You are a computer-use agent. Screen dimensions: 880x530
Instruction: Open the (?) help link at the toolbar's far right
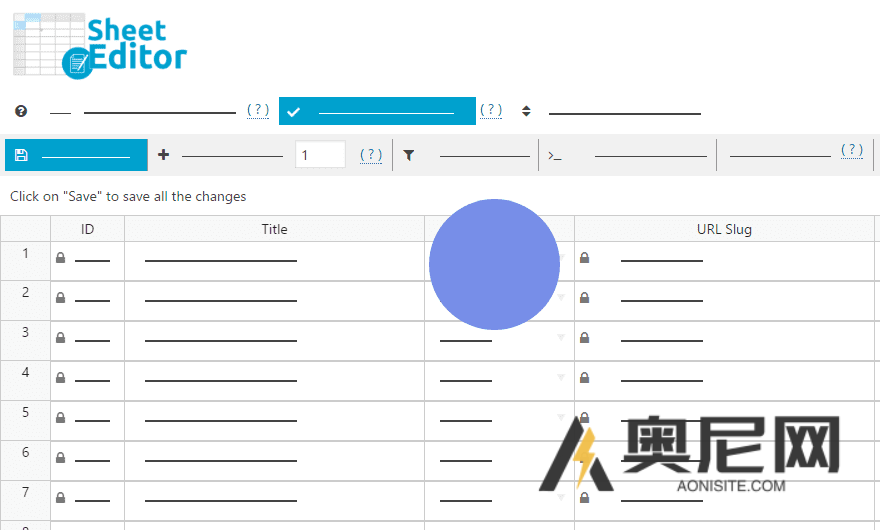852,149
